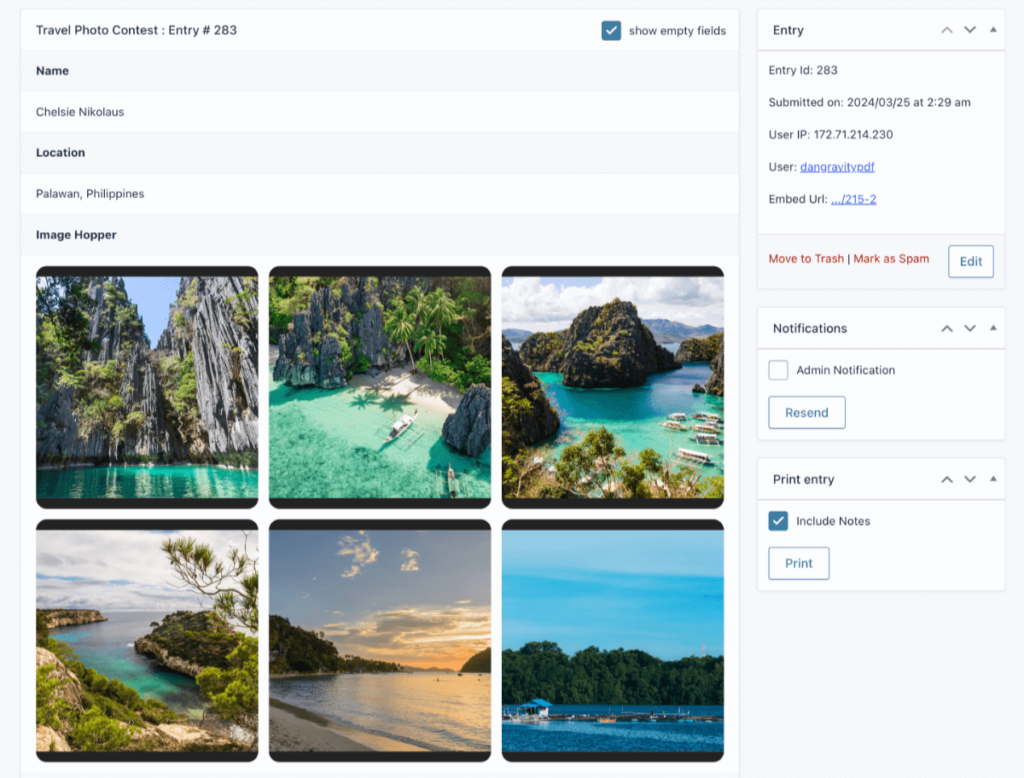1024x778 pixels.
Task: Enable the Admin Notification checkbox
Action: pos(778,370)
